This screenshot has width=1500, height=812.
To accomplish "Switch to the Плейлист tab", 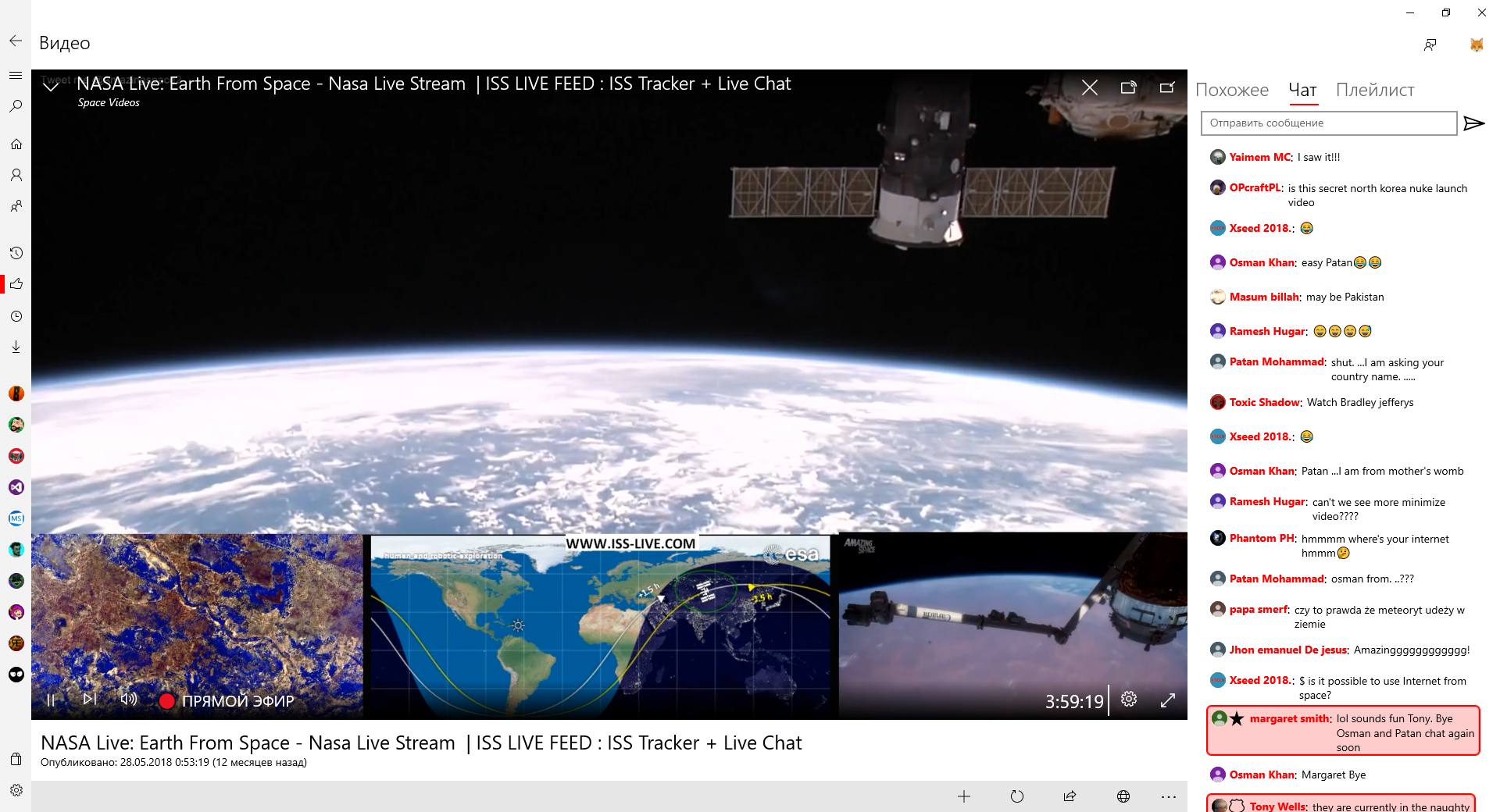I will pos(1375,91).
